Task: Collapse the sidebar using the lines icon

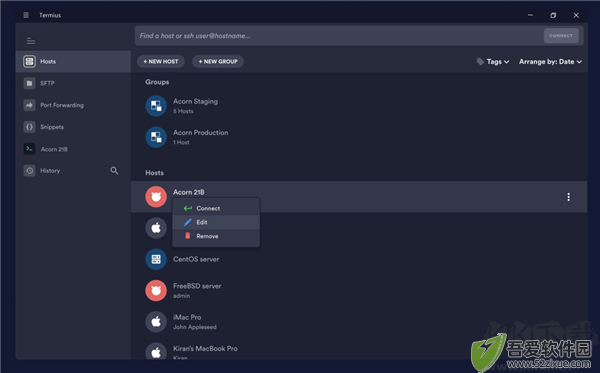Action: [x=31, y=41]
